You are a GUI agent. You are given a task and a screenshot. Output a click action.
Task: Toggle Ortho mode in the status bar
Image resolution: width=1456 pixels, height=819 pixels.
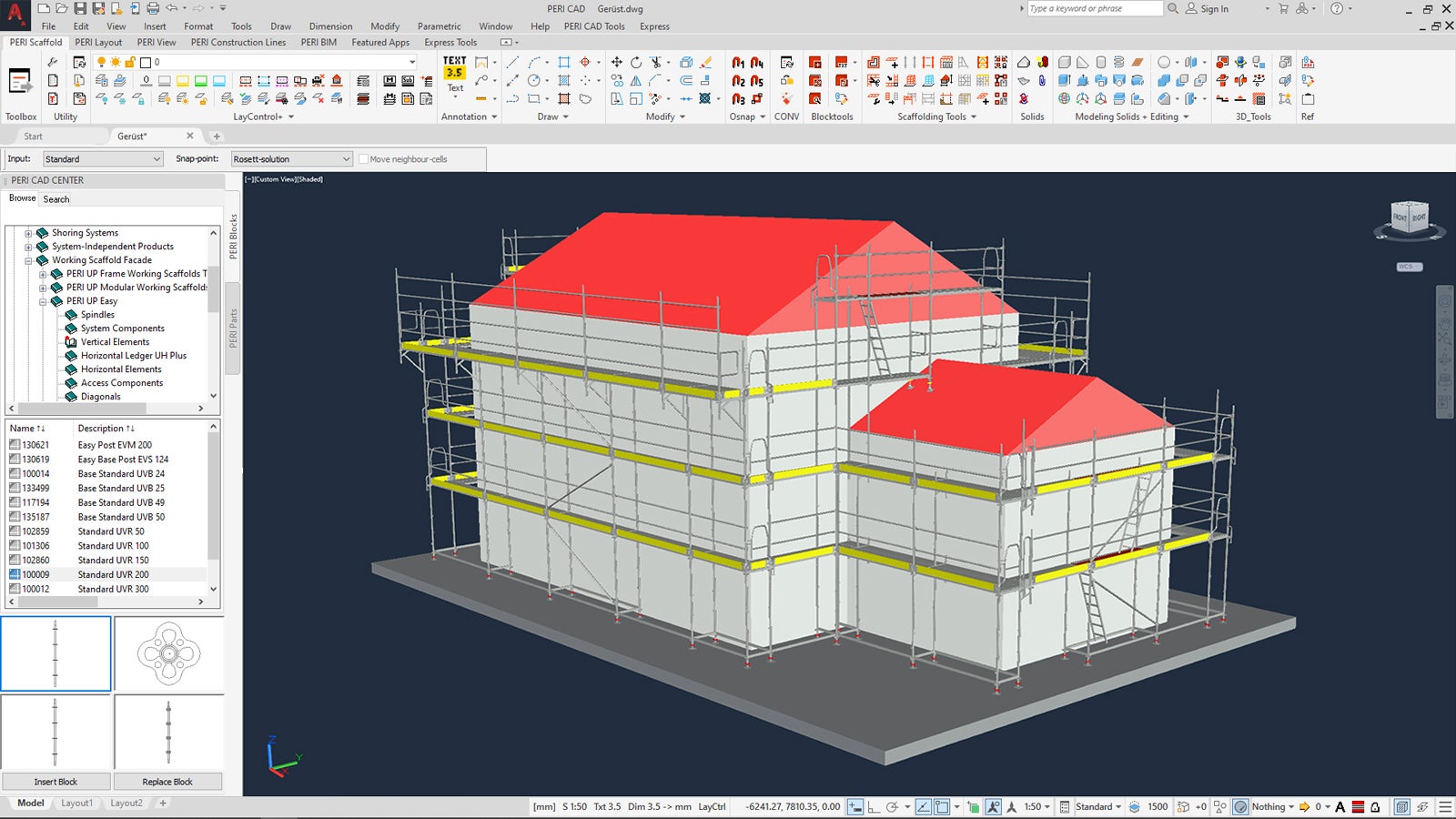click(874, 807)
